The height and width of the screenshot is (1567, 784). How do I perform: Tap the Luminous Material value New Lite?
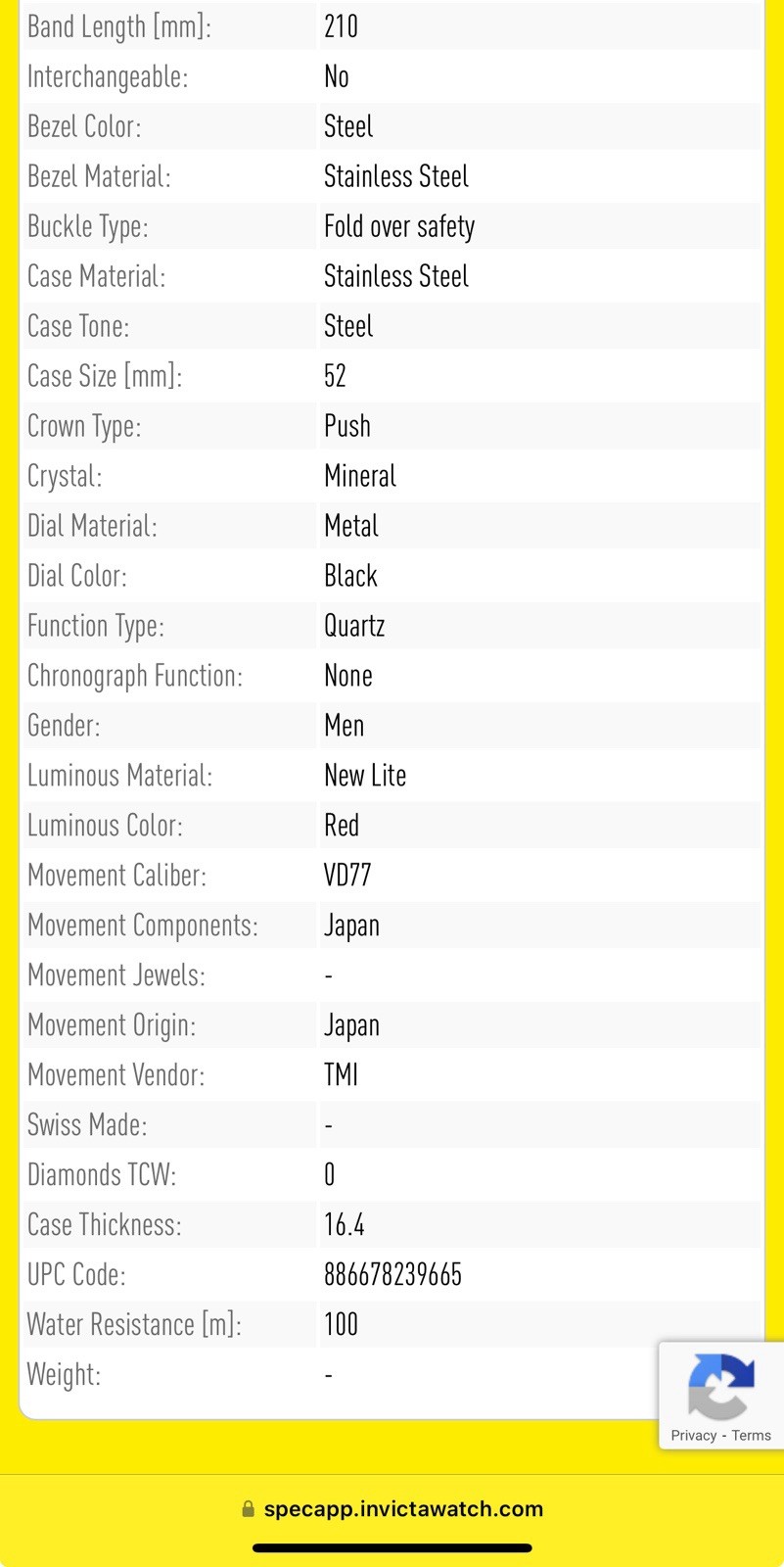tap(365, 775)
